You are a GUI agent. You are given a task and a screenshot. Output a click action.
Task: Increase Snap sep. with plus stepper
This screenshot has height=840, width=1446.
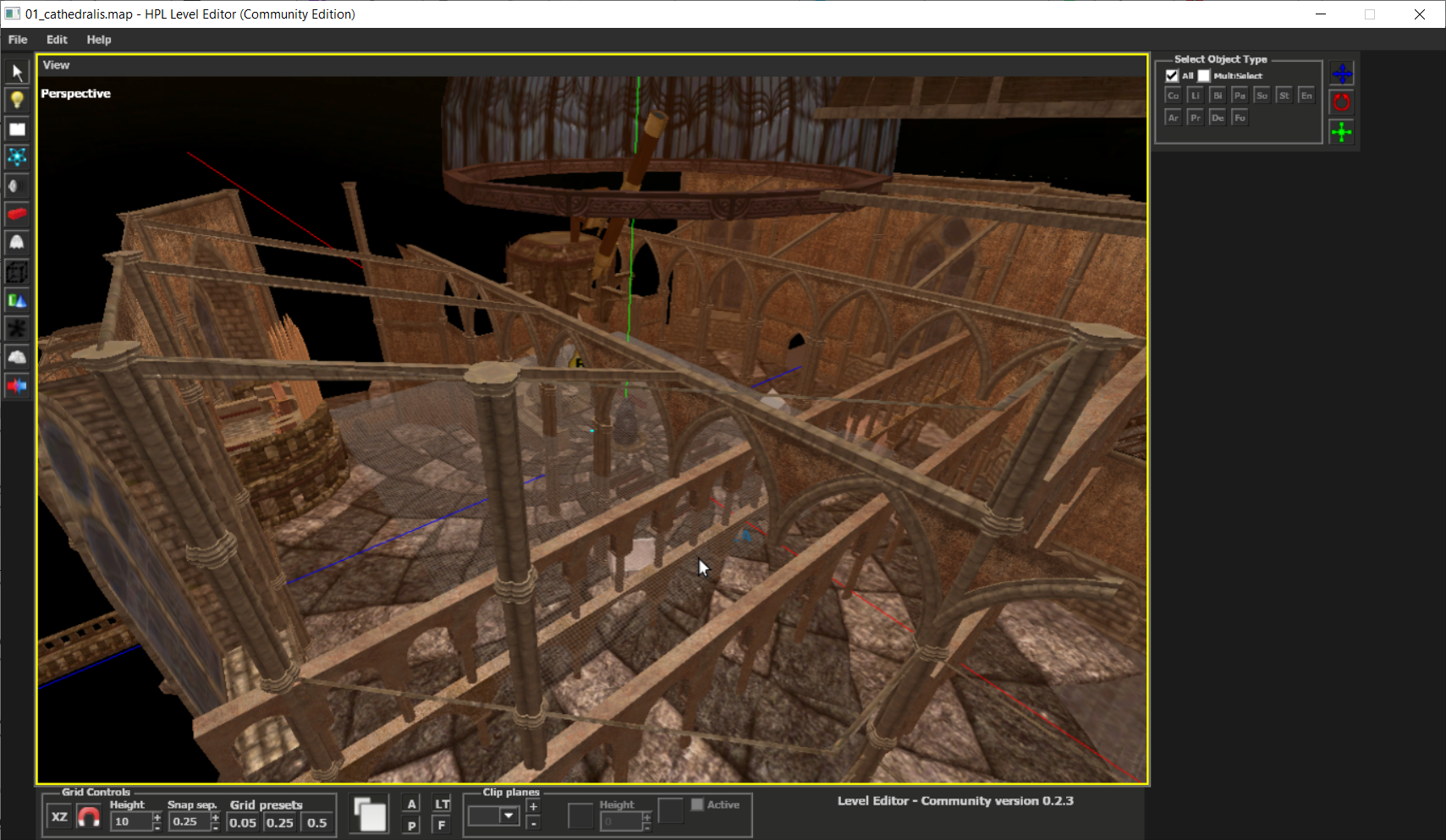pyautogui.click(x=216, y=817)
